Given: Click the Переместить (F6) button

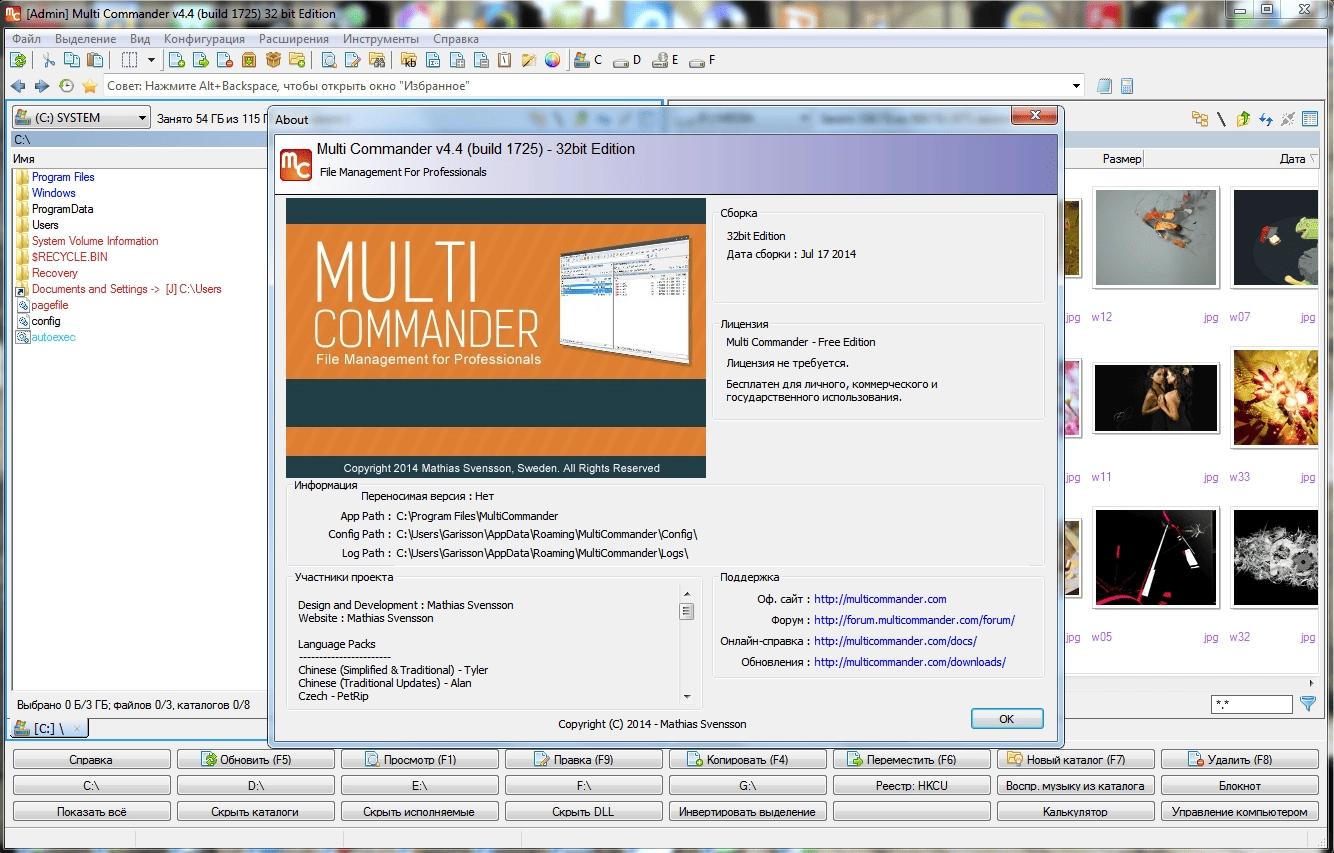Looking at the screenshot, I should click(x=912, y=760).
